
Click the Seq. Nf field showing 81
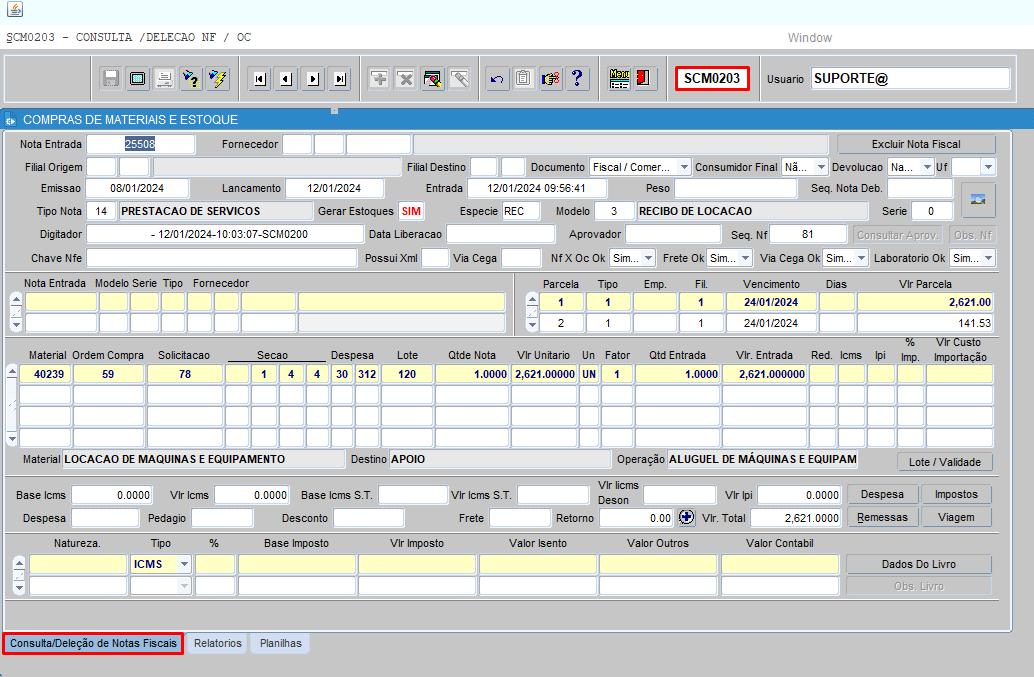tap(808, 235)
